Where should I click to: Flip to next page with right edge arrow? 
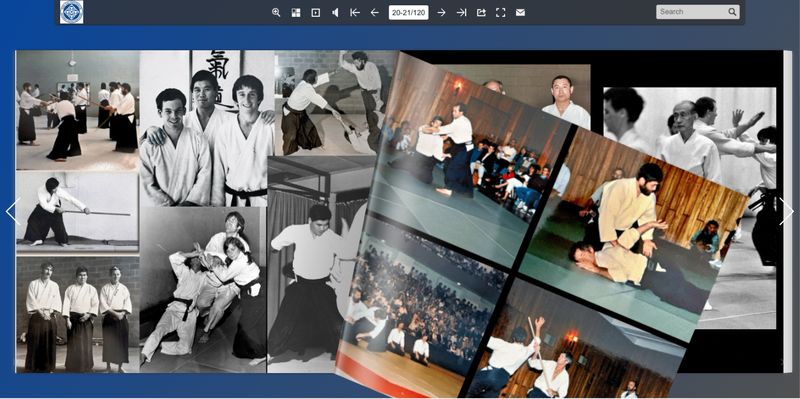click(x=786, y=212)
